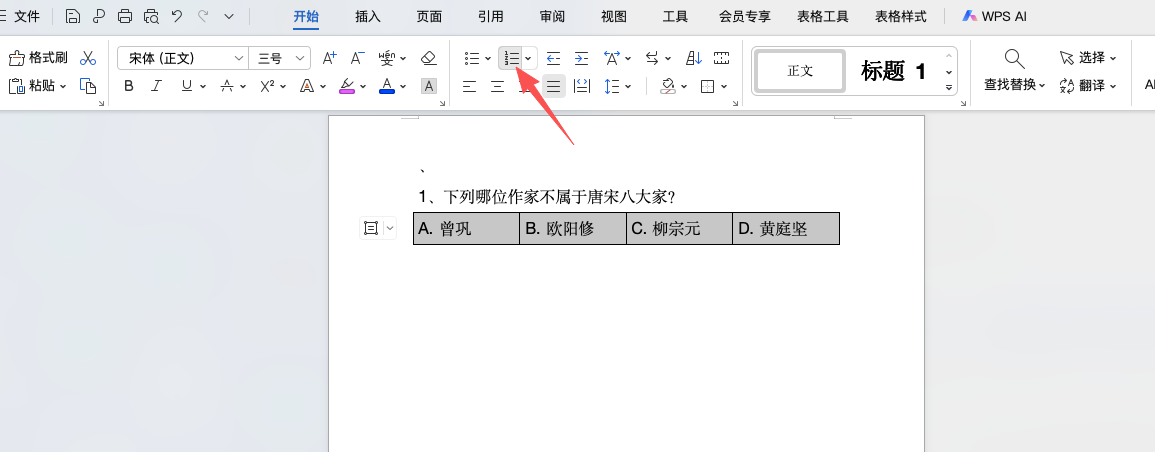Open the font name dropdown 宋体 (正文)
This screenshot has width=1155, height=452.
[182, 58]
